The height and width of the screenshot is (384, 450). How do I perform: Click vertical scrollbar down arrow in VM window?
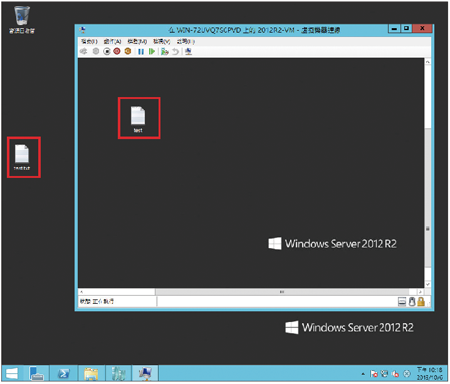(x=428, y=284)
